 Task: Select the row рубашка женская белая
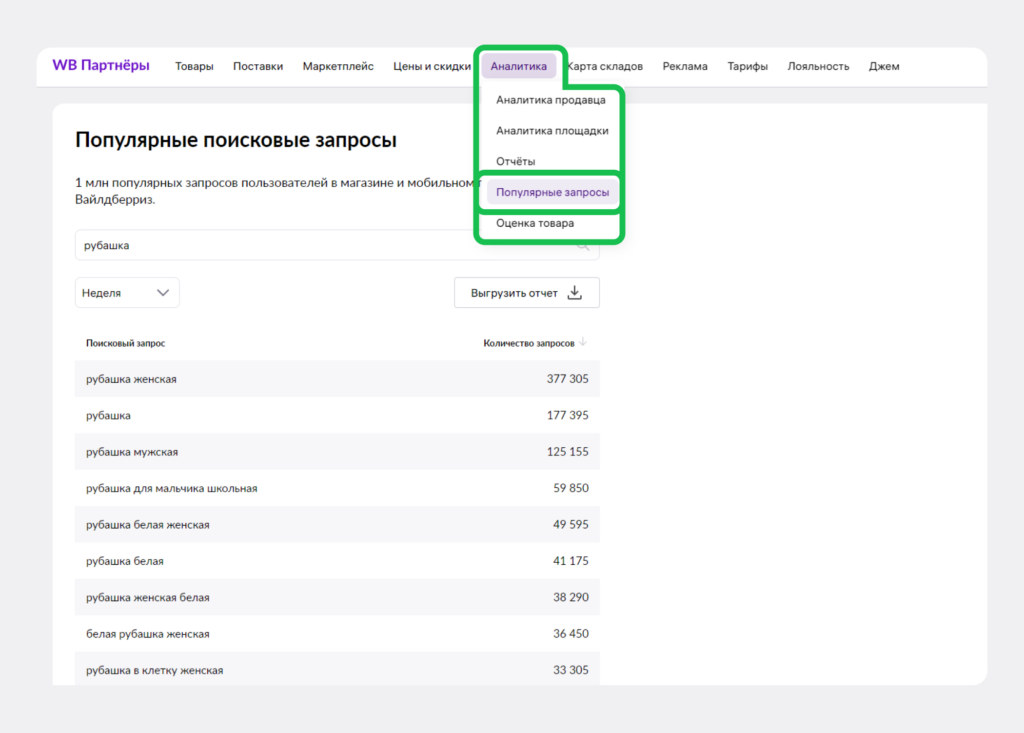(x=337, y=597)
